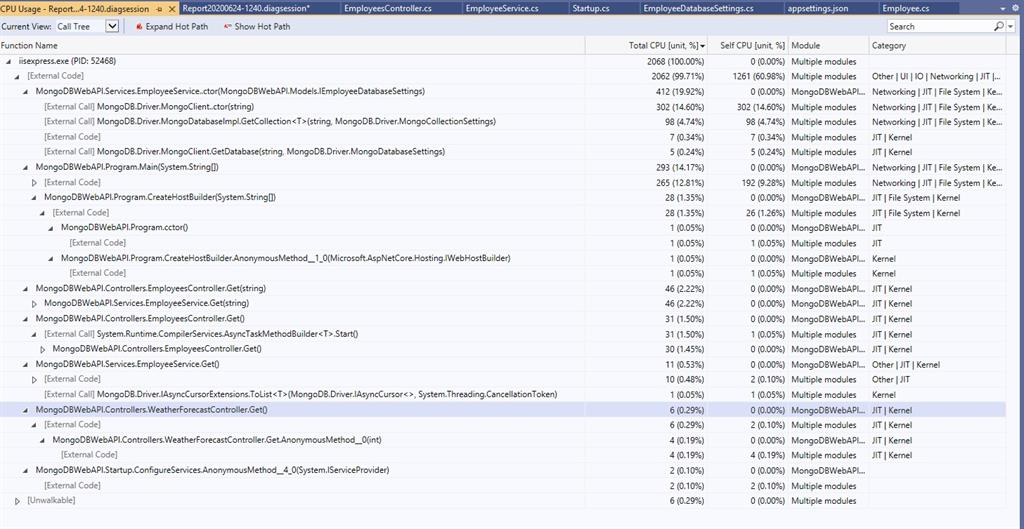Expand the [Unwalkable] node

click(x=18, y=500)
